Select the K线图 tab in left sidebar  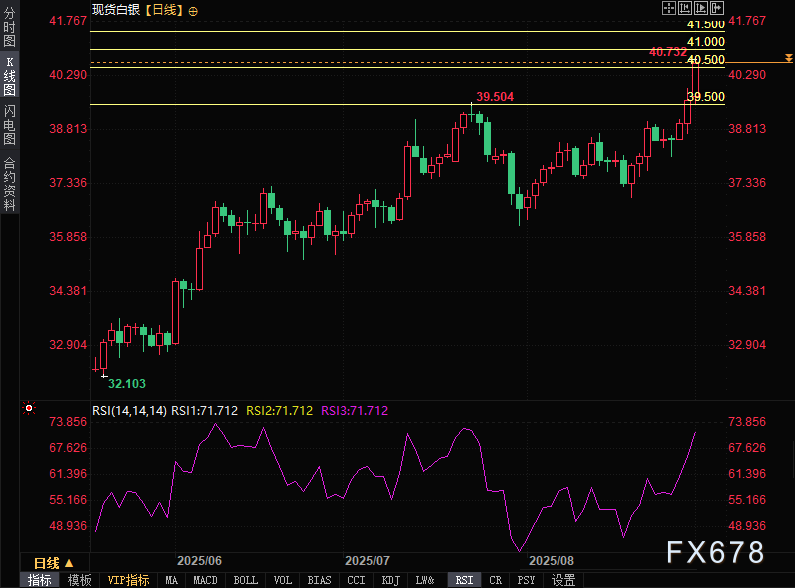point(9,76)
